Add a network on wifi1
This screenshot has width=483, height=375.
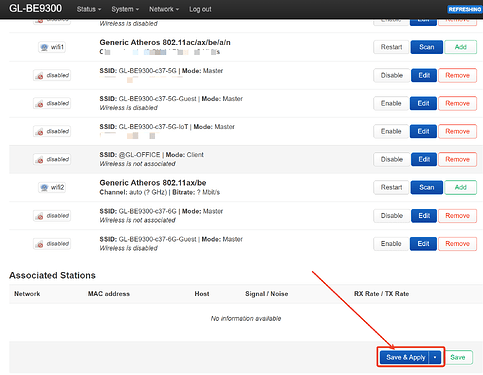[461, 47]
